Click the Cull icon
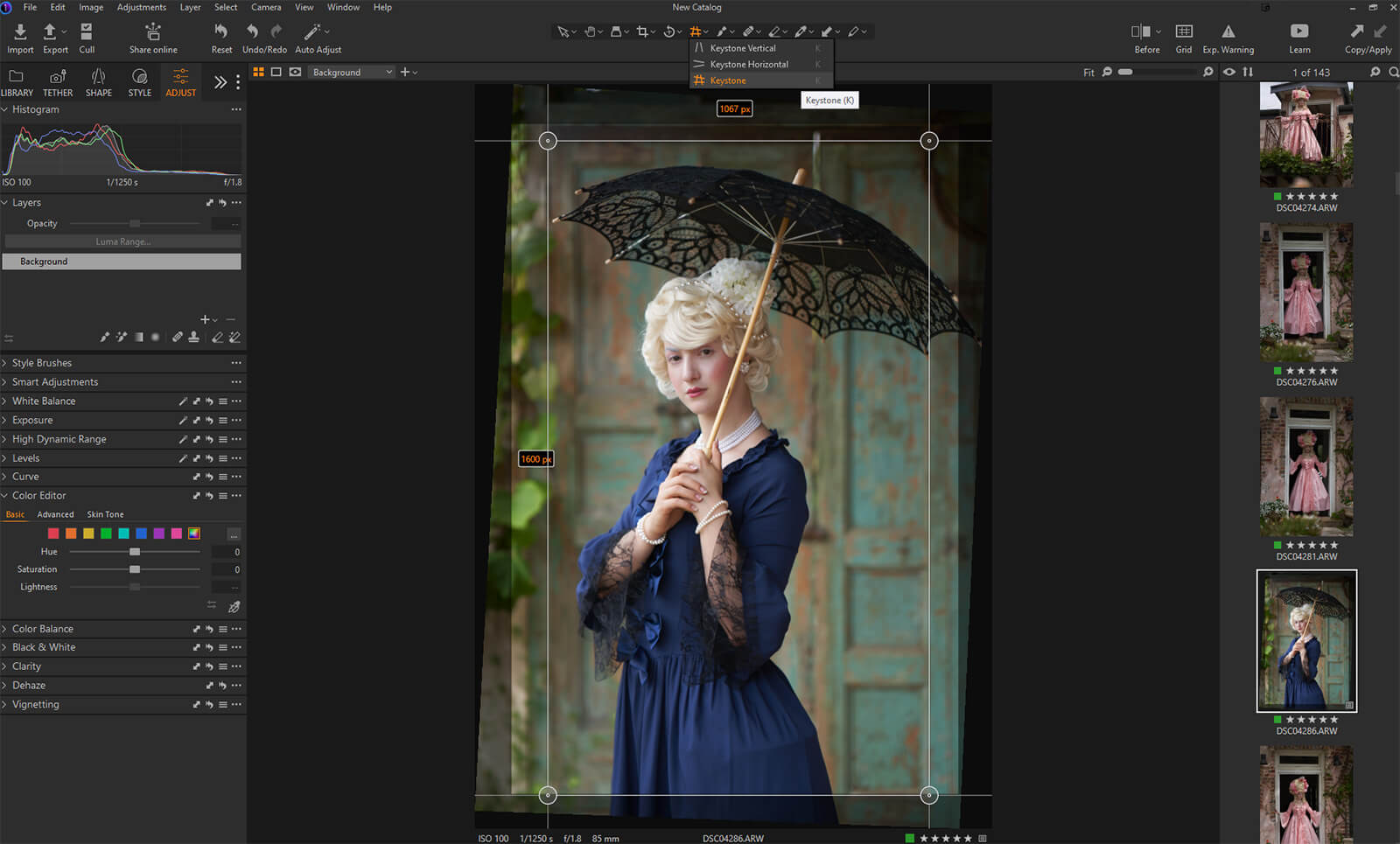1400x844 pixels. pyautogui.click(x=87, y=32)
